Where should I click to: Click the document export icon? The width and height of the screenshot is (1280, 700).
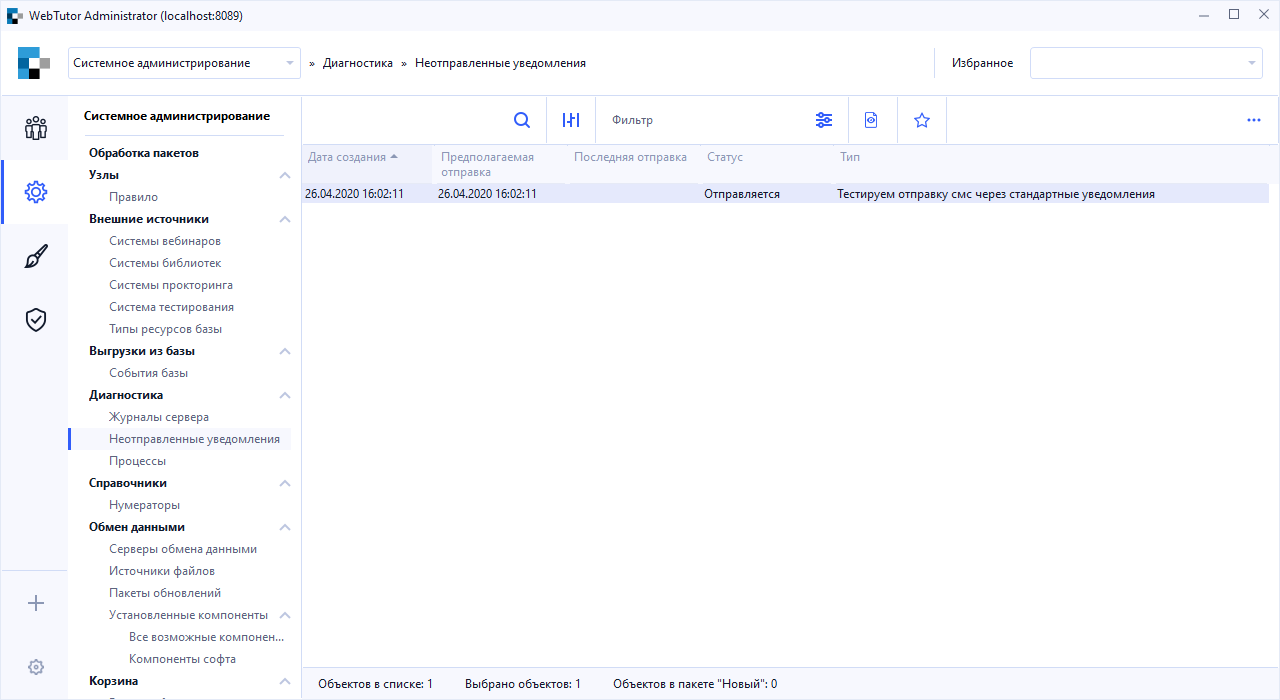[x=872, y=120]
